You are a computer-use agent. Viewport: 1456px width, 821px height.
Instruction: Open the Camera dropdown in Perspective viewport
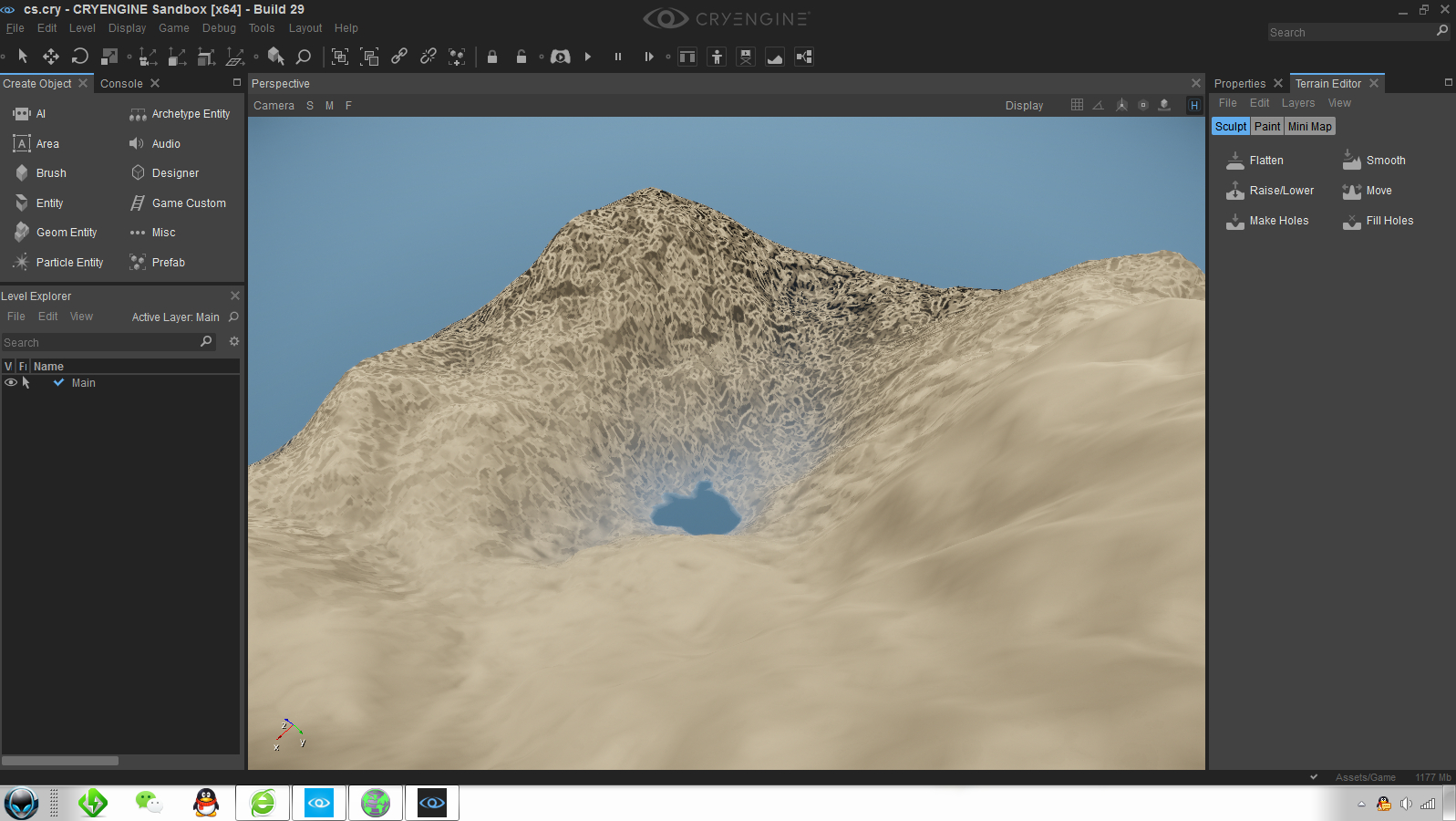coord(274,106)
